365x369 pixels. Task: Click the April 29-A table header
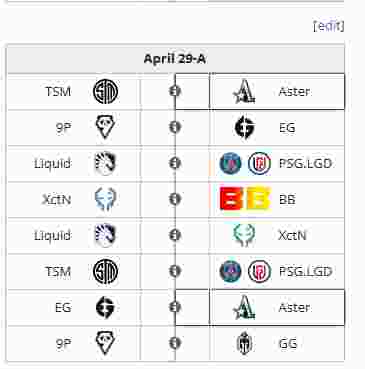tap(175, 59)
